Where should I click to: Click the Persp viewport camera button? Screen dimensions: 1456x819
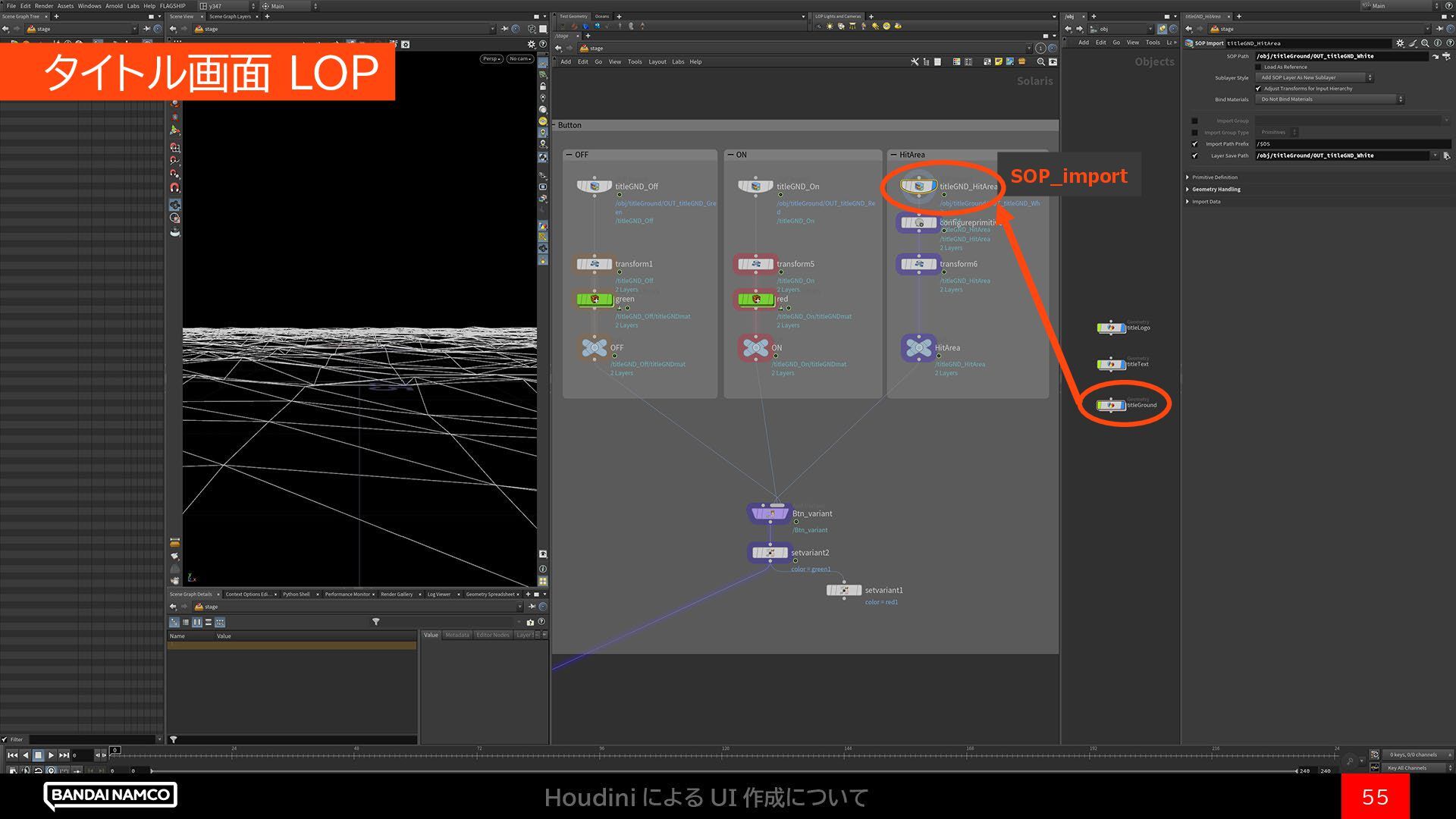click(491, 58)
